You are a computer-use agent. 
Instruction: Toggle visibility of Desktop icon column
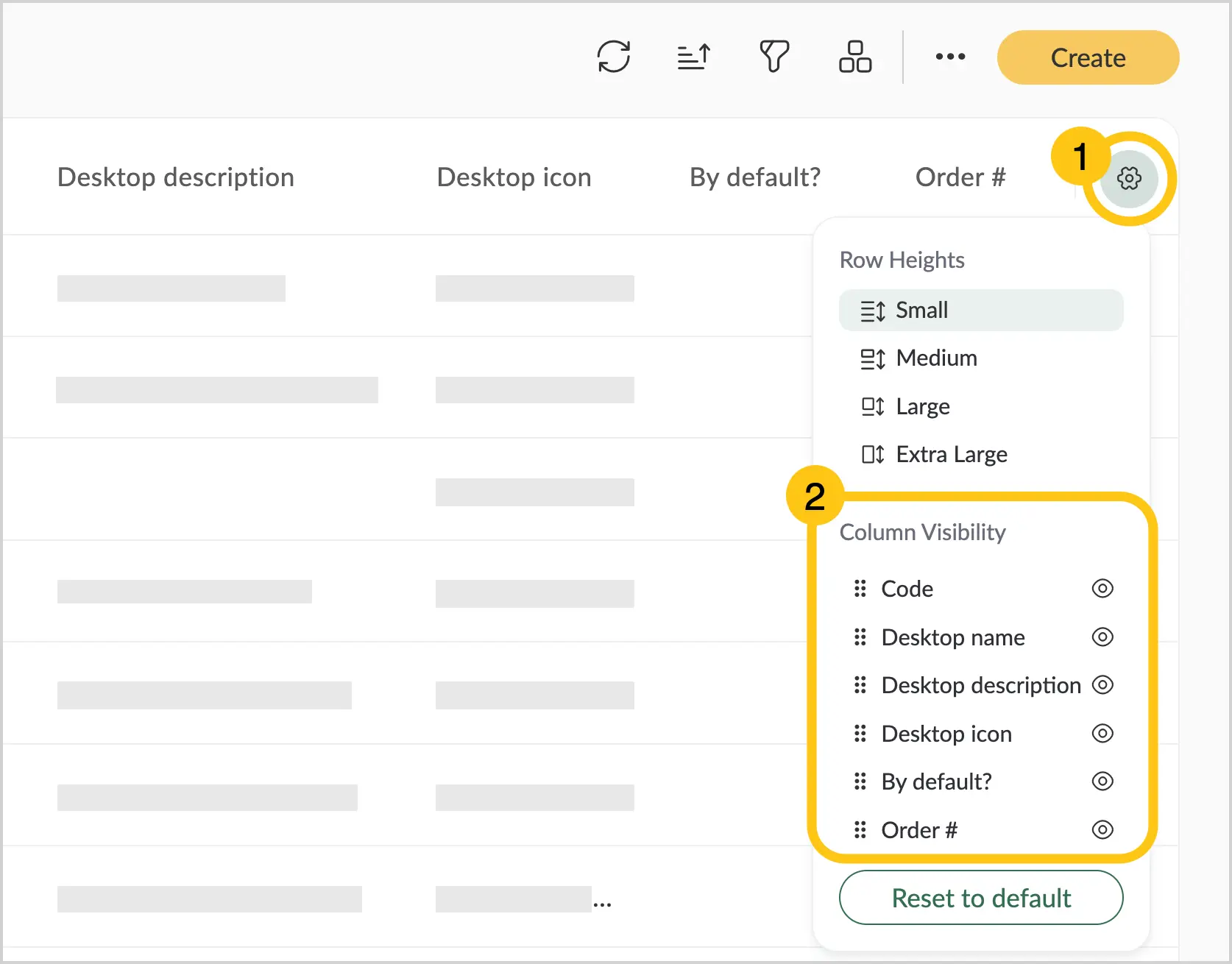1102,734
